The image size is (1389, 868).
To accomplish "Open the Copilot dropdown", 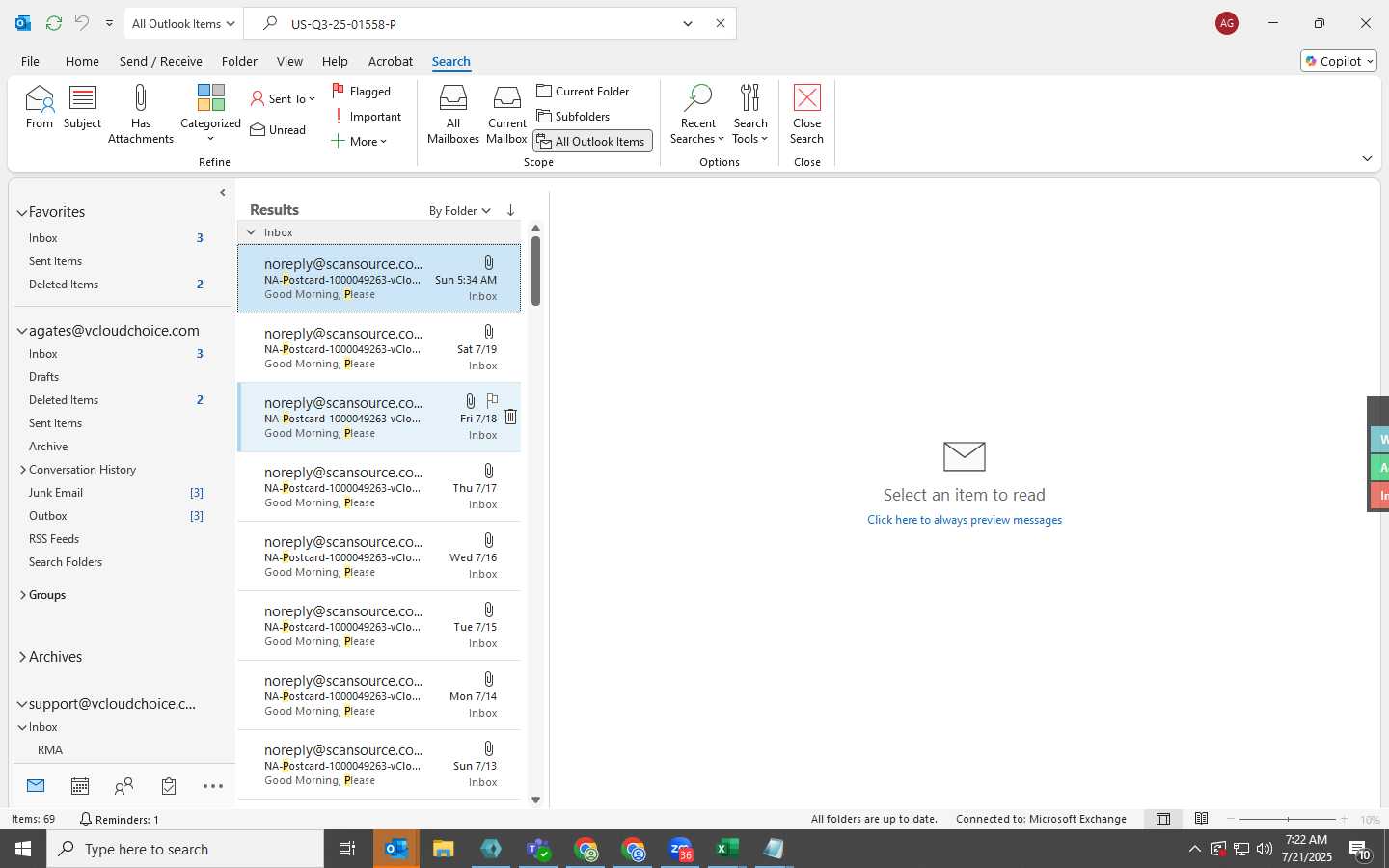I will click(1339, 61).
